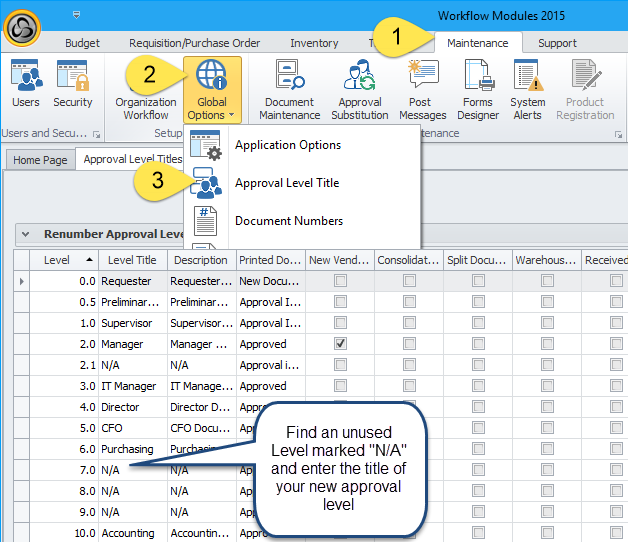Choose Application Options from the menu
Viewport: 628px width, 542px height.
[x=288, y=145]
